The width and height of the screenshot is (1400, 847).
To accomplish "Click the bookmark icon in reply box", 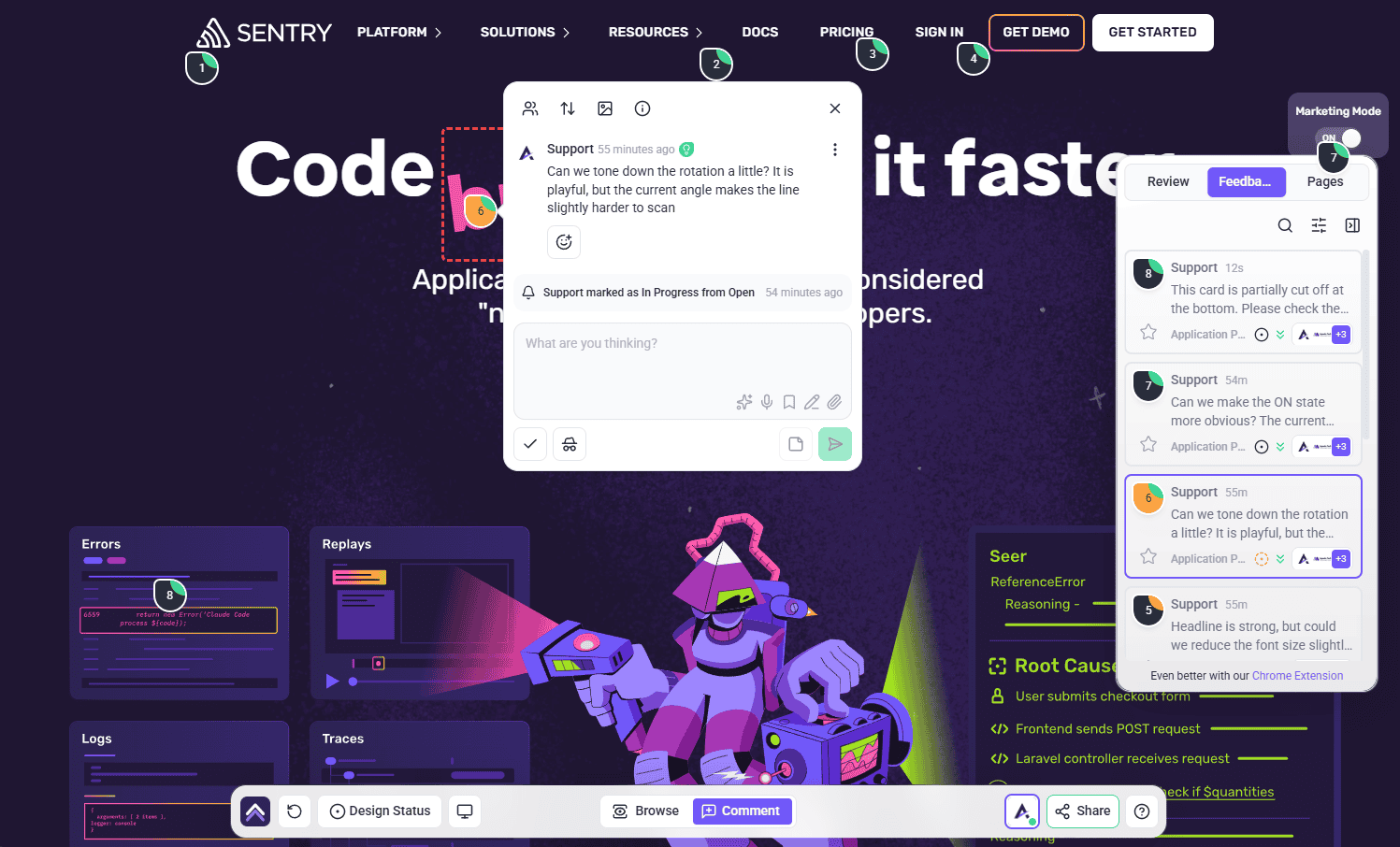I will [x=789, y=402].
